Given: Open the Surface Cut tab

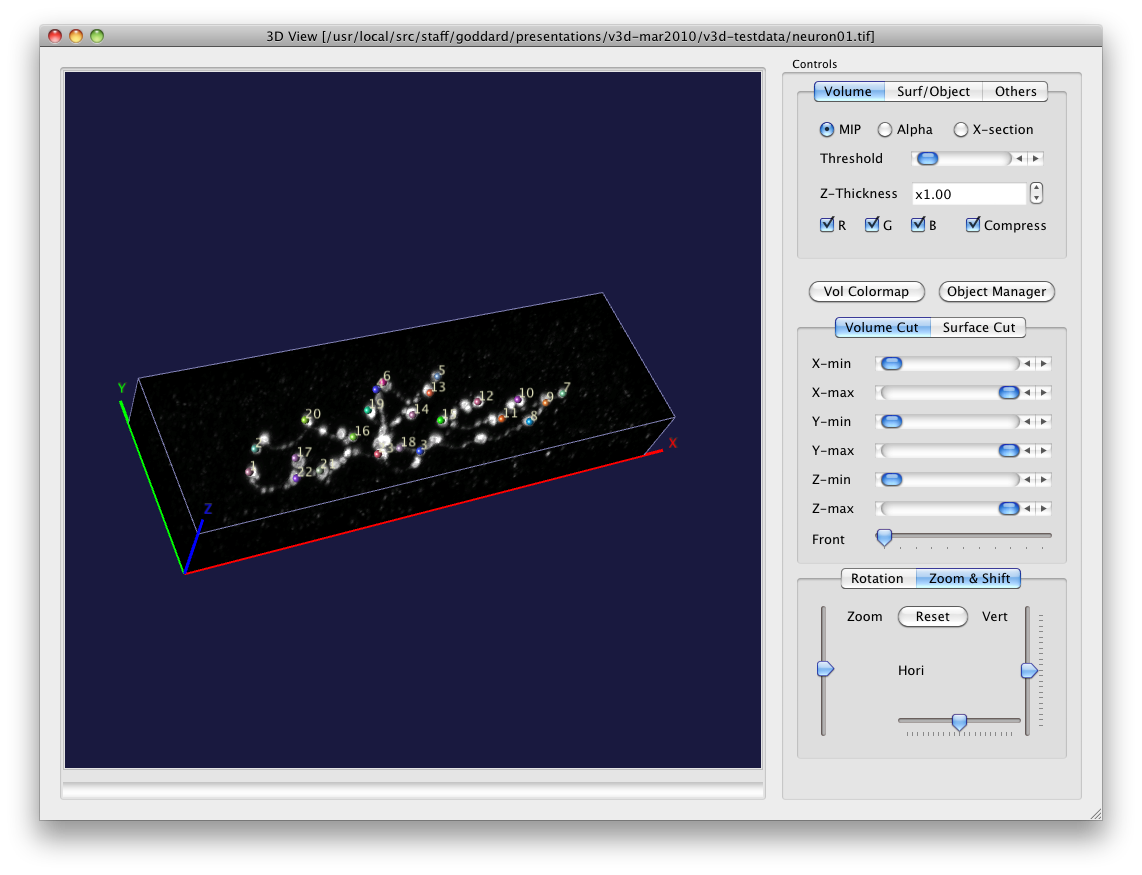Looking at the screenshot, I should [978, 327].
